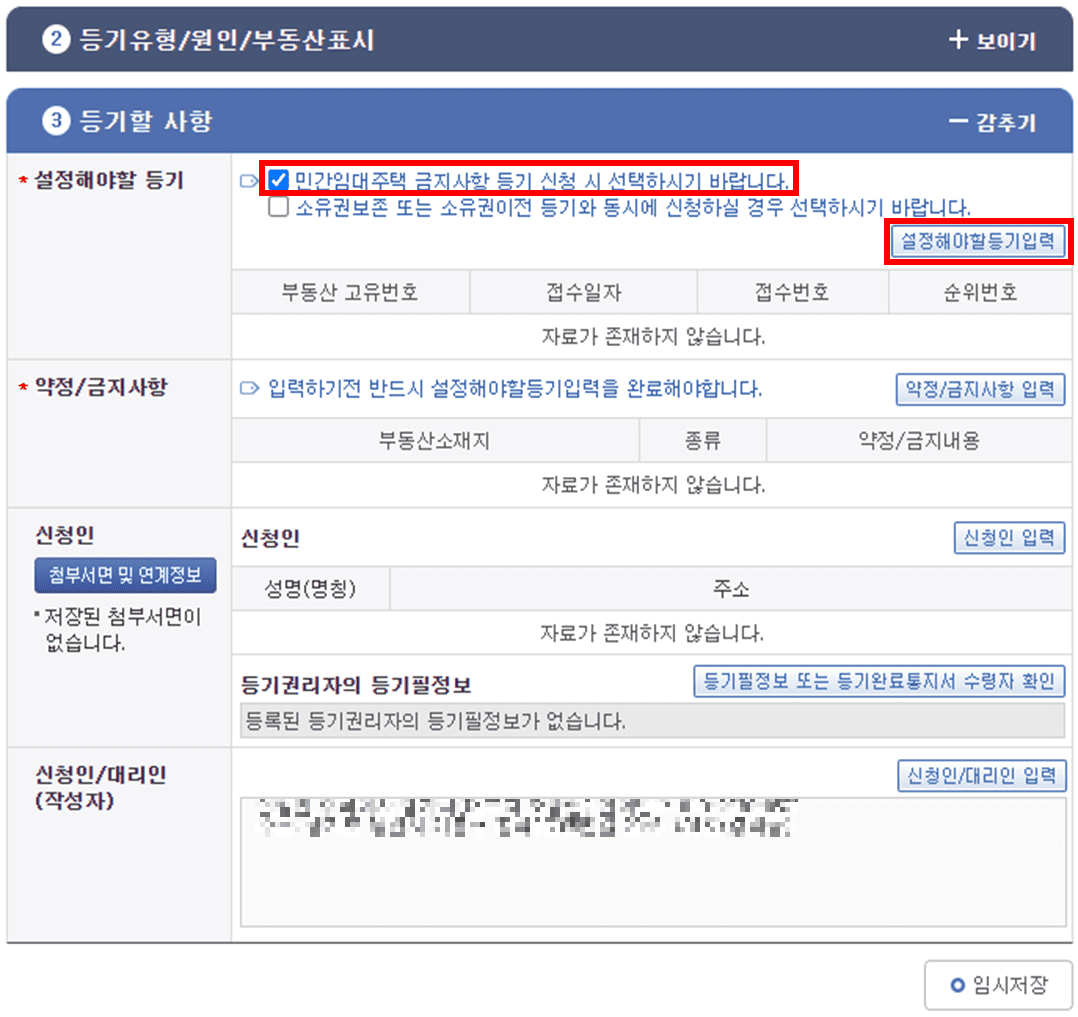Click 약정/금지사항 입력 button
The width and height of the screenshot is (1078, 1017).
click(x=980, y=389)
